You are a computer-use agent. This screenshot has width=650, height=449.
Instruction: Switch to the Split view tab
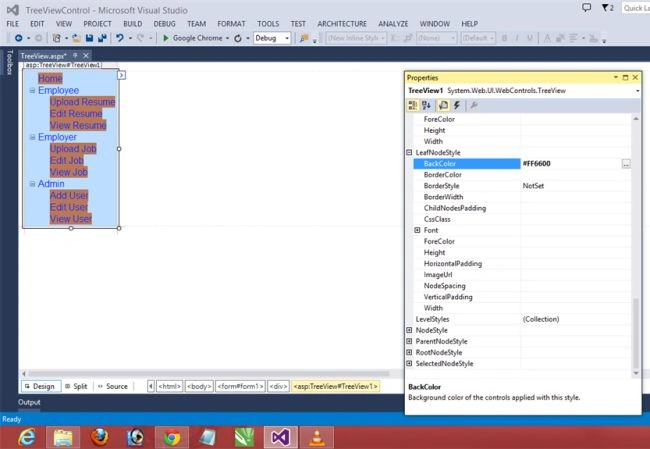(x=76, y=386)
